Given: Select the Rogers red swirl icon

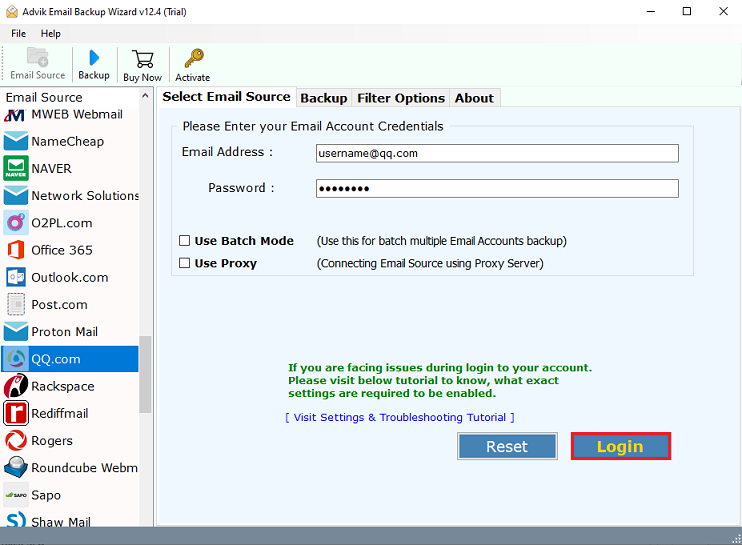Looking at the screenshot, I should [x=16, y=440].
